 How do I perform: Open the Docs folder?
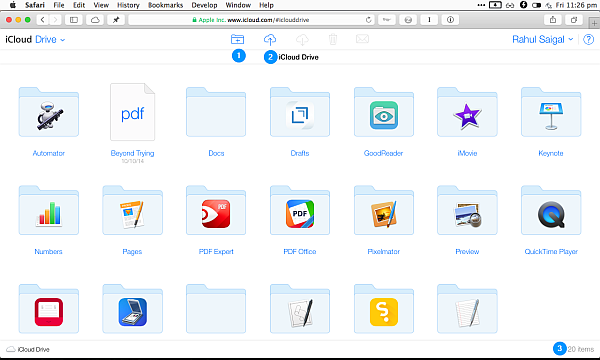[x=216, y=112]
